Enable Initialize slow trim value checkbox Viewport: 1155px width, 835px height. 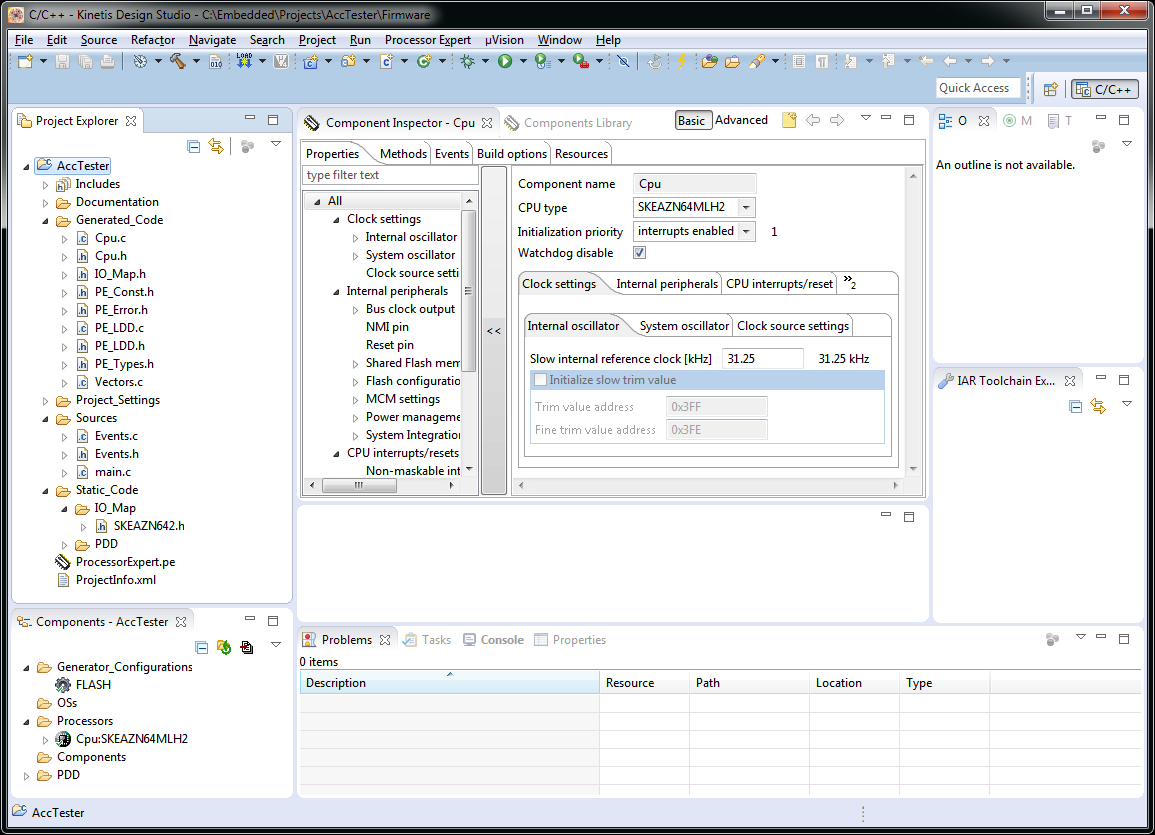click(x=541, y=380)
